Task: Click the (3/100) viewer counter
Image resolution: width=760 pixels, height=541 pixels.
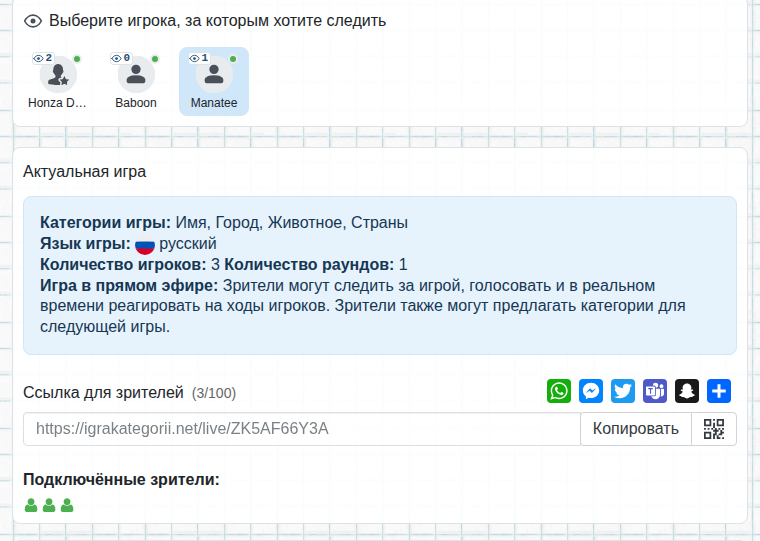Action: pyautogui.click(x=214, y=393)
